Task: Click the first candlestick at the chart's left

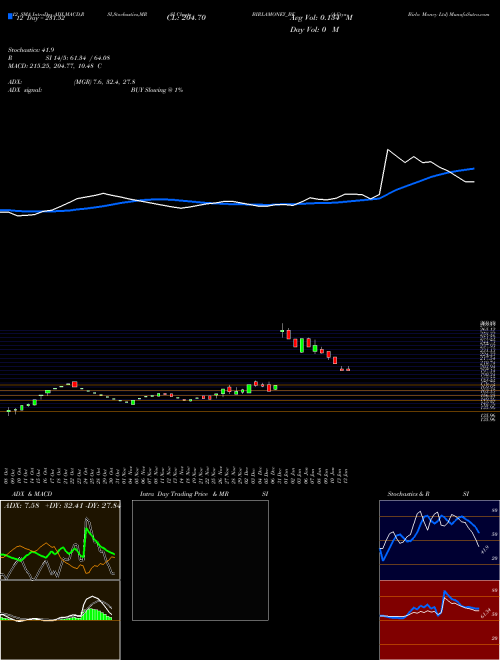Action: tap(8, 411)
